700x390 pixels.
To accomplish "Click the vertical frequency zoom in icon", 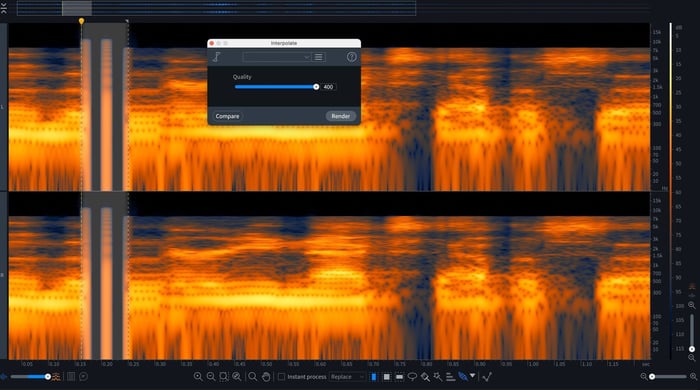I will (692, 305).
